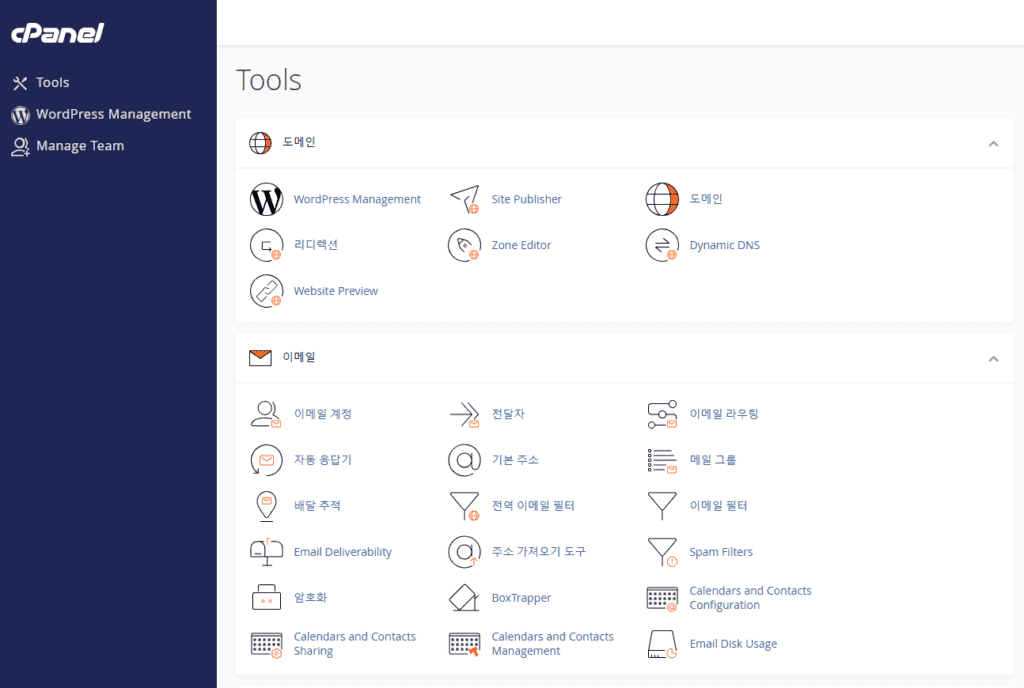
Task: Click the 기본 주소 at-sign icon
Action: 464,460
